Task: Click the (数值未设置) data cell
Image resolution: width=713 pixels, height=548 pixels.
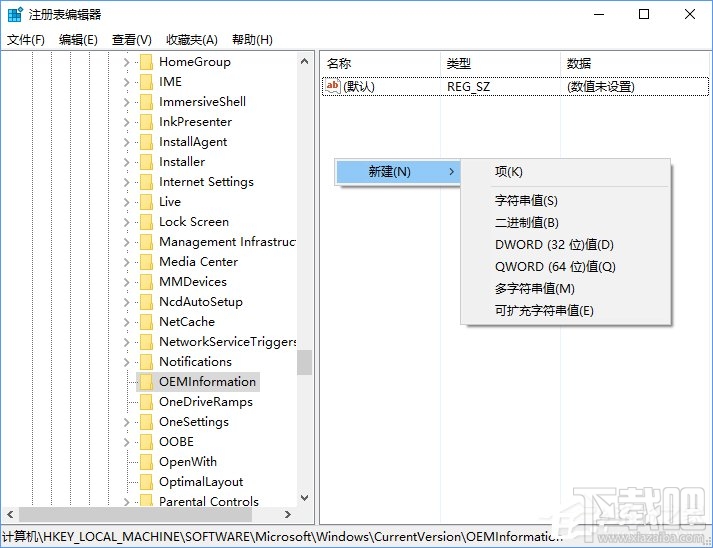Action: [x=601, y=86]
